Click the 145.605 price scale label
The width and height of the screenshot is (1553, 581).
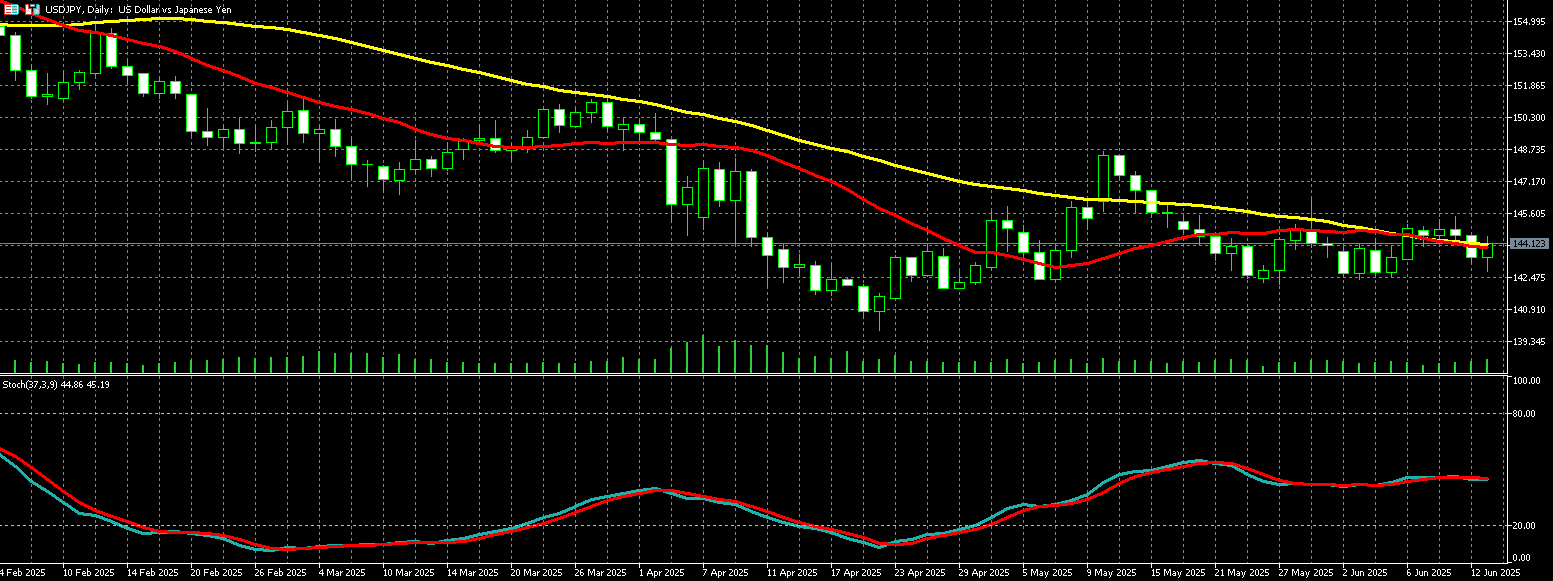click(1530, 214)
